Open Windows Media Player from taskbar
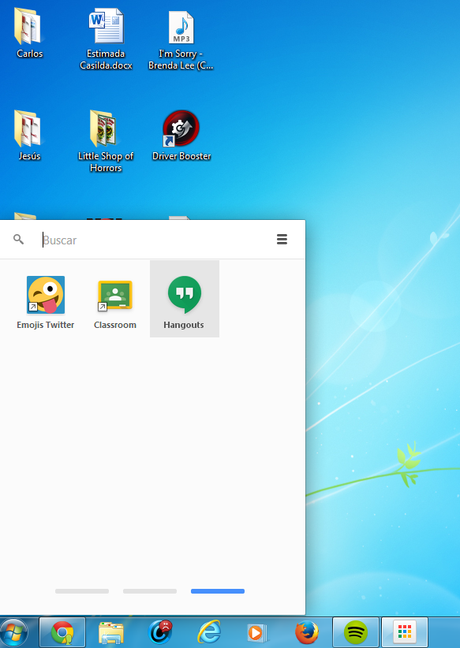Screen dimensions: 460x648 tap(257, 633)
